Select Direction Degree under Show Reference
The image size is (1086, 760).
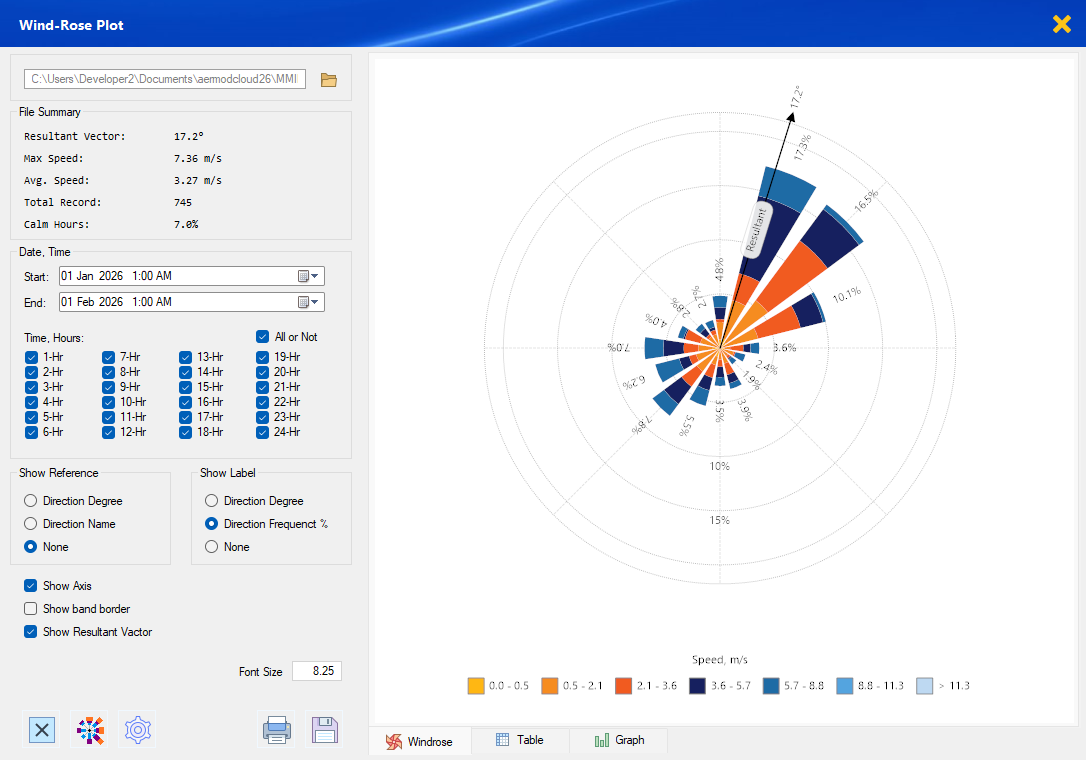[30, 501]
